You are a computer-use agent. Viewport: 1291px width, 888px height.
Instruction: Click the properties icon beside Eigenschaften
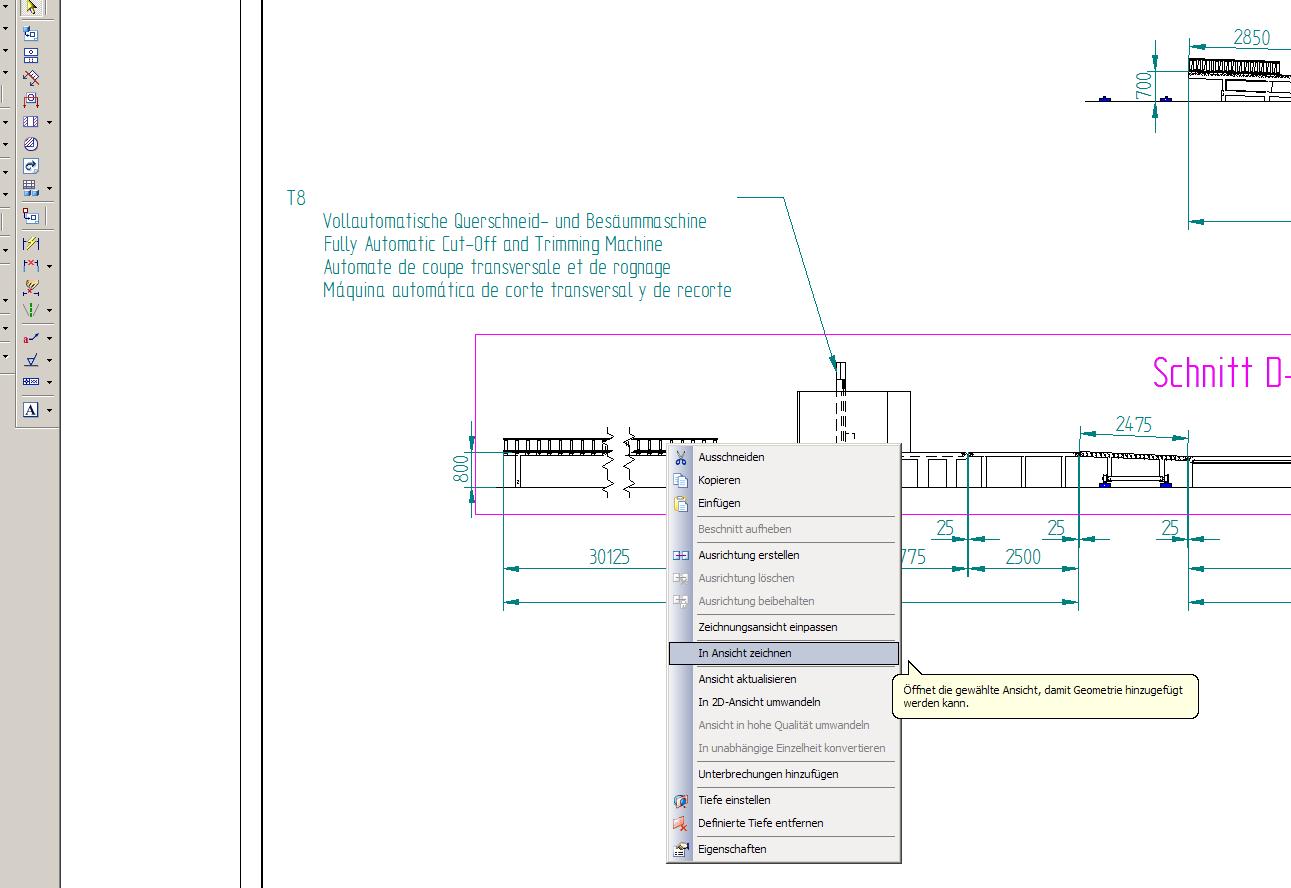pyautogui.click(x=681, y=849)
